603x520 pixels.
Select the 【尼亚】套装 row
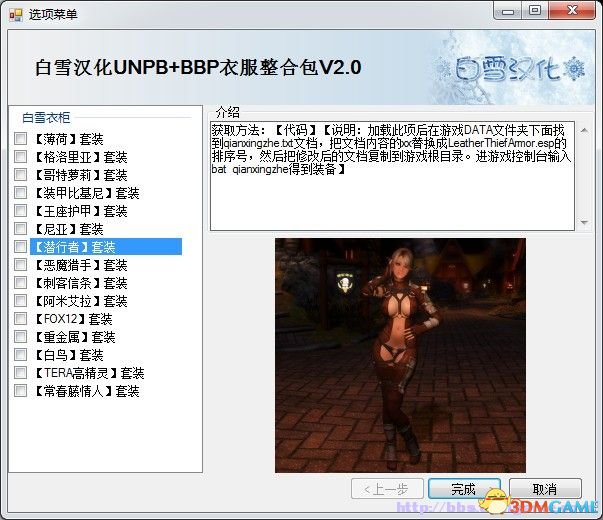(x=69, y=229)
